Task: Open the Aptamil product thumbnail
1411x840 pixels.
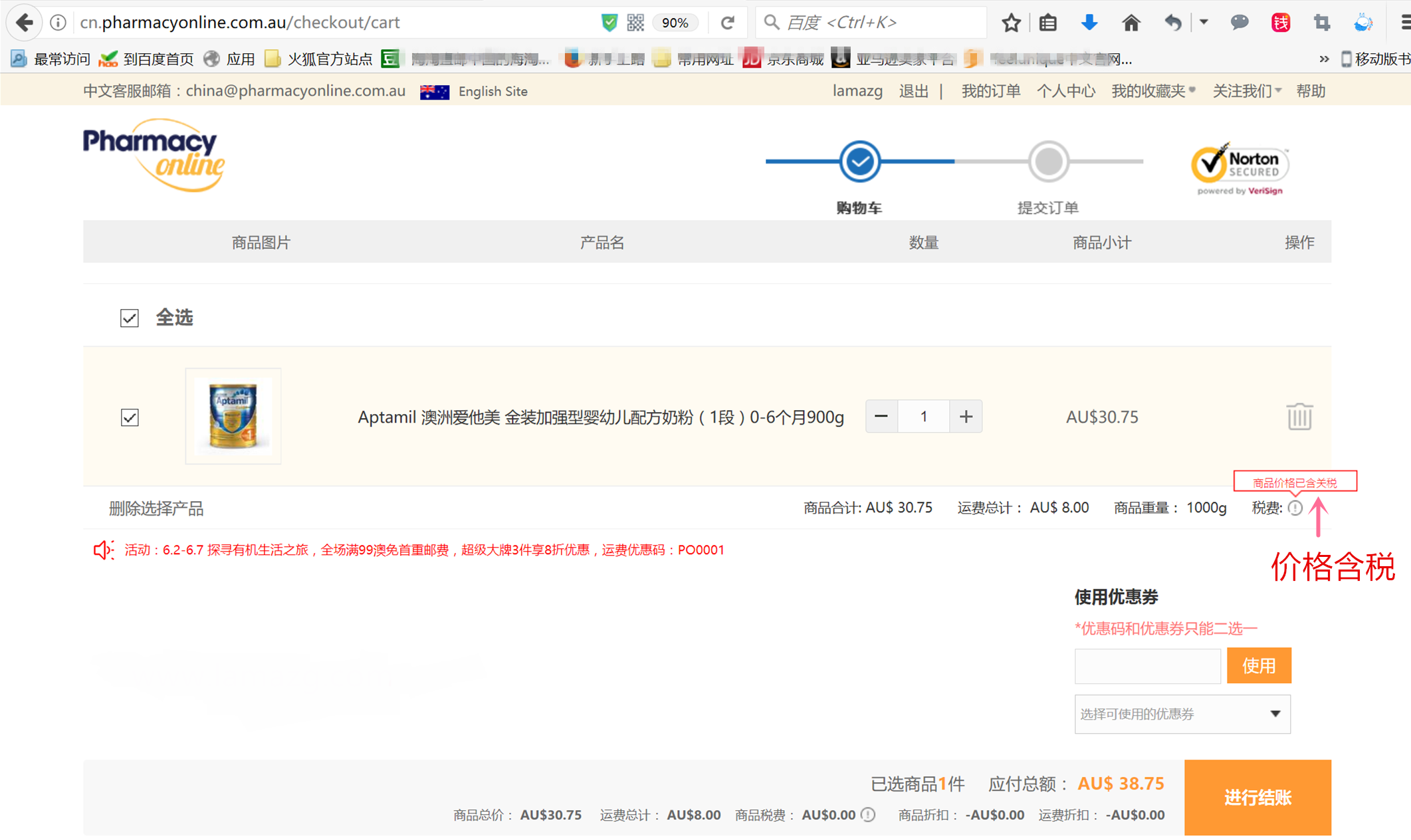Action: [233, 416]
